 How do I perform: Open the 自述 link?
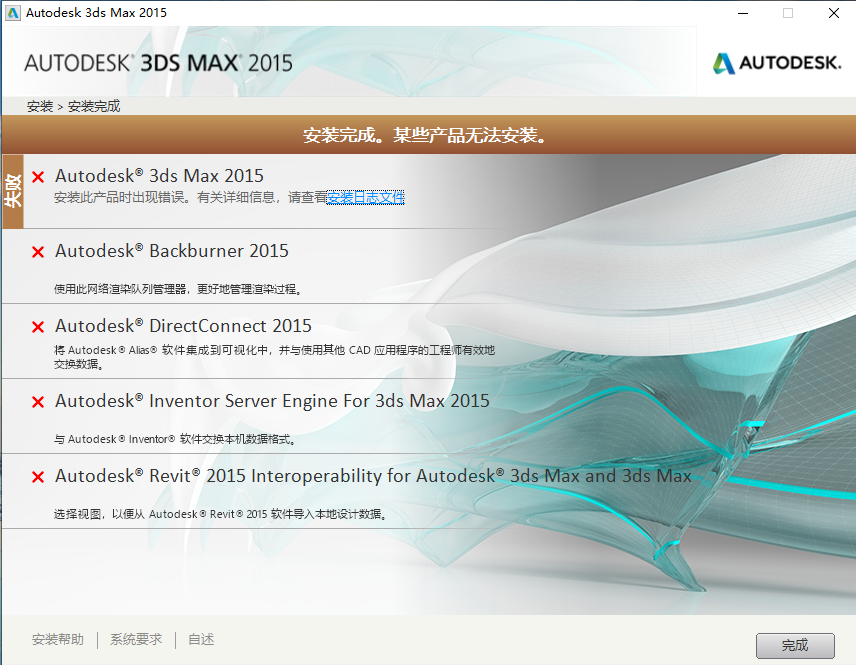[201, 639]
